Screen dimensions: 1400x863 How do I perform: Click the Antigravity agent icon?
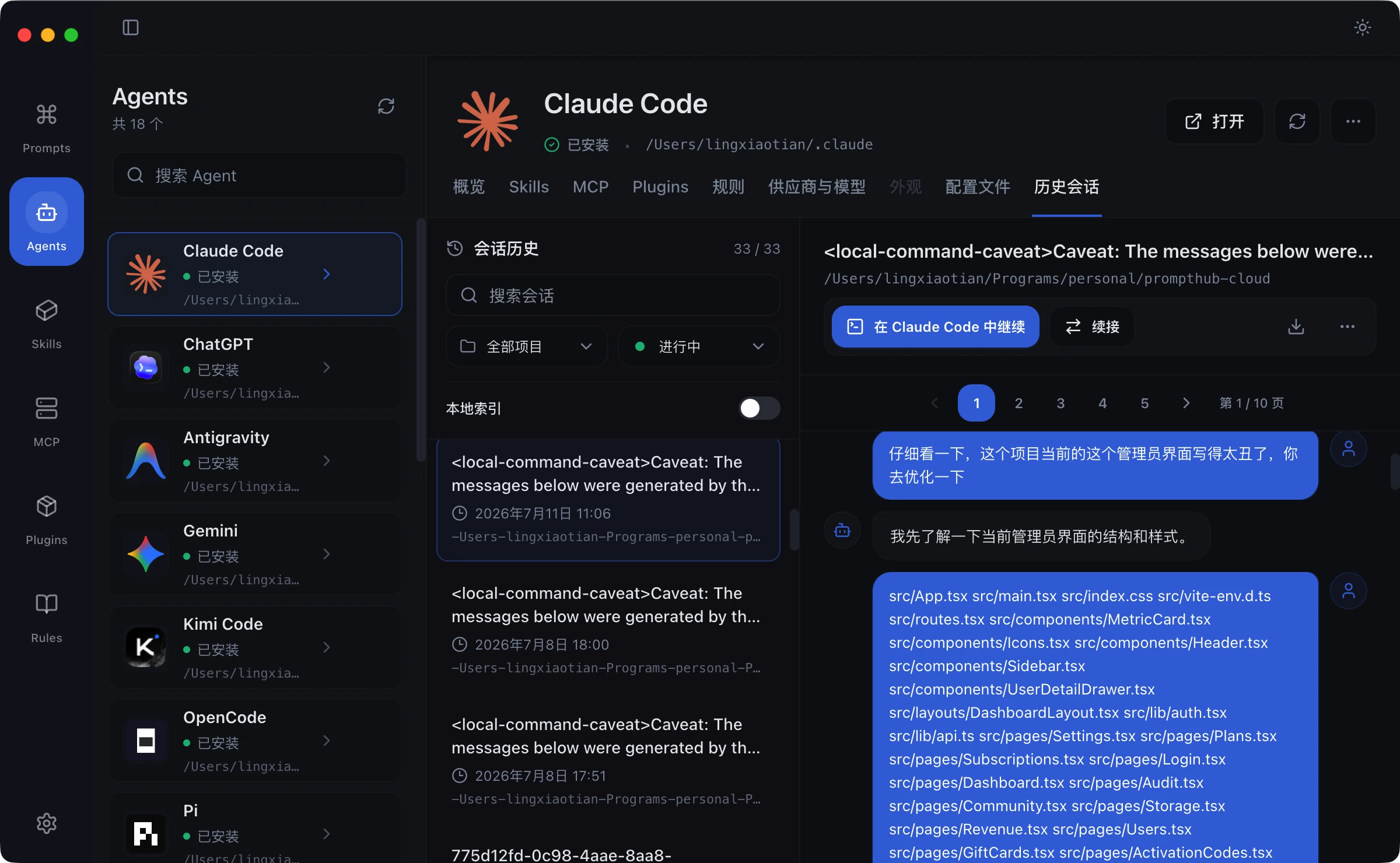pos(146,461)
